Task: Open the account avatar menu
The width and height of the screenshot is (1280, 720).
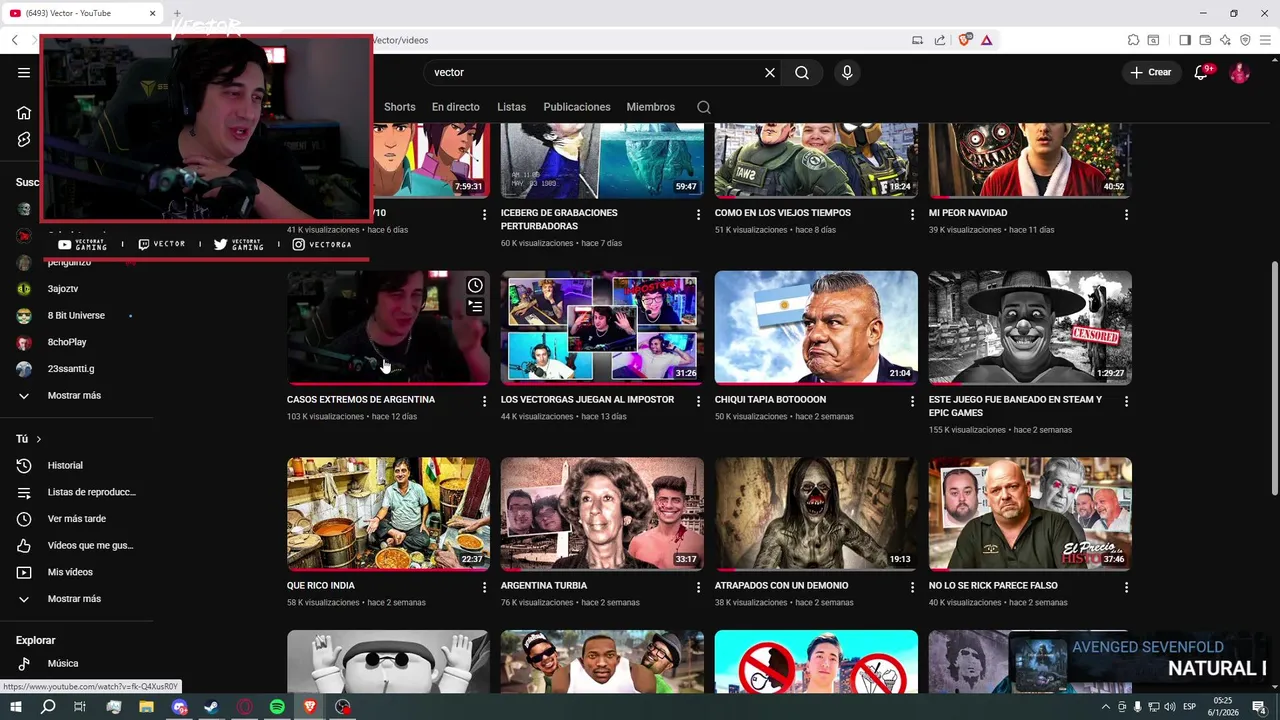Action: pyautogui.click(x=1239, y=72)
